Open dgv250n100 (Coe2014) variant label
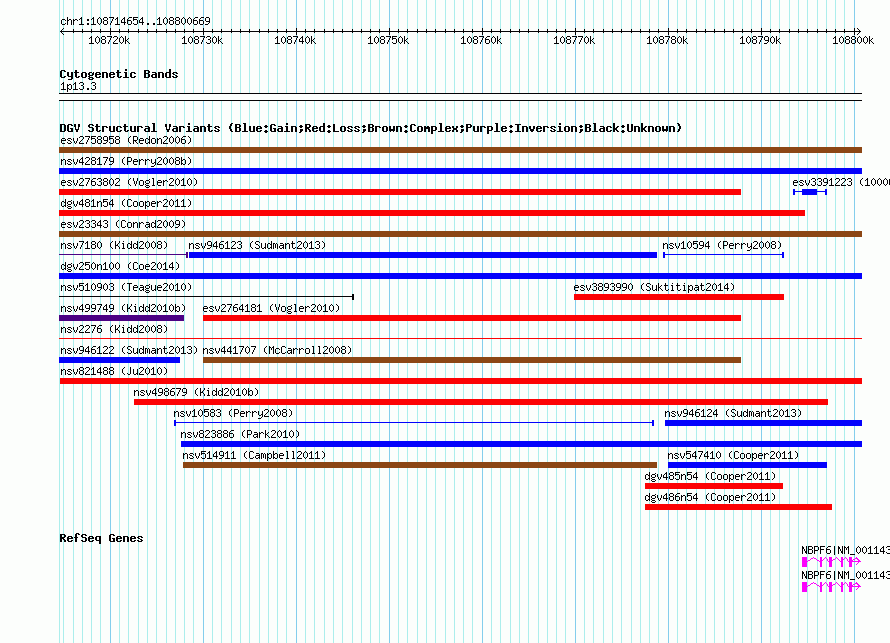This screenshot has width=890, height=643. [x=120, y=266]
